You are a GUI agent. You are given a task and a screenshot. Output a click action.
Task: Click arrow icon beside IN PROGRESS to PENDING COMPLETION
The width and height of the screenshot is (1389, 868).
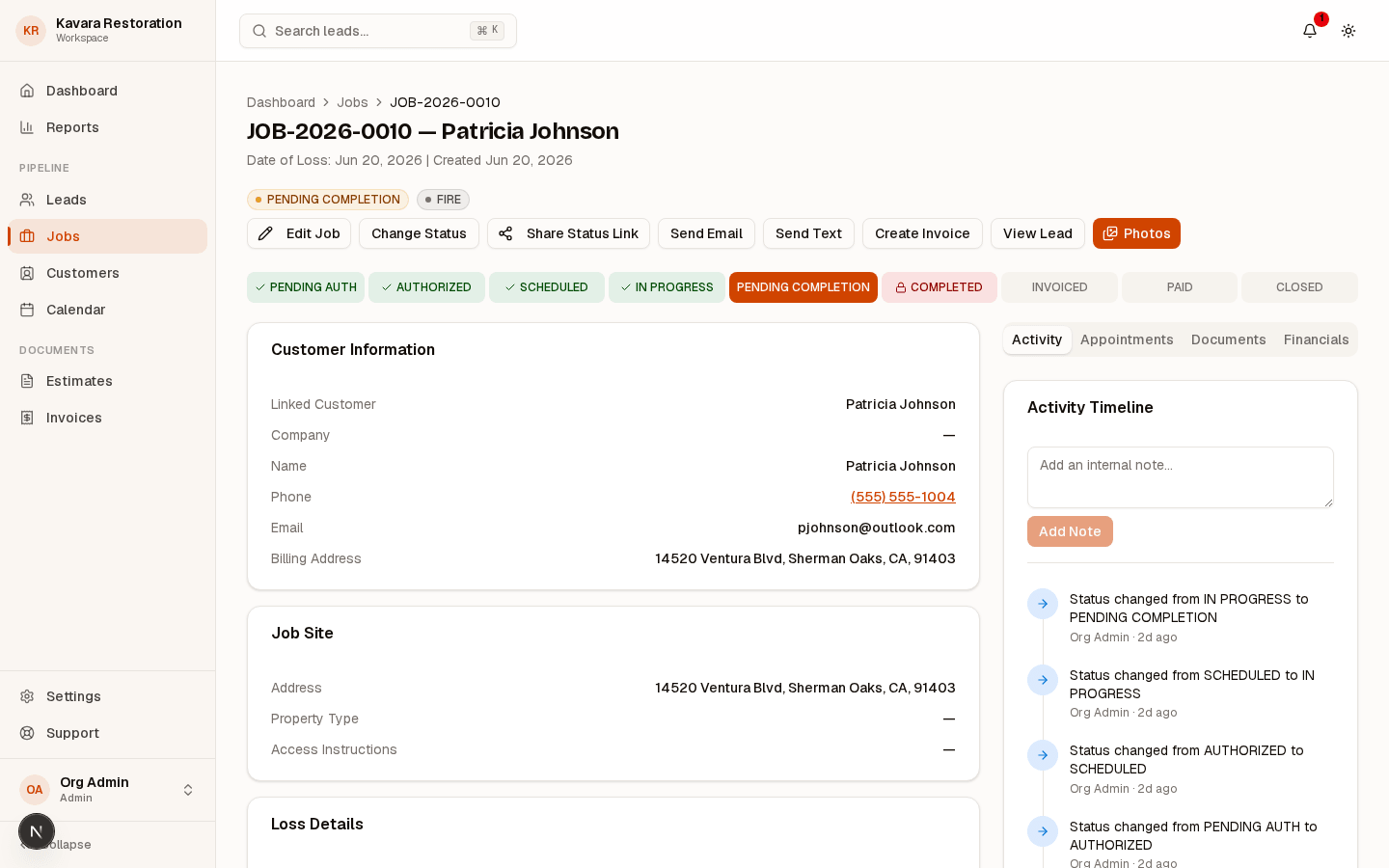pyautogui.click(x=1043, y=604)
